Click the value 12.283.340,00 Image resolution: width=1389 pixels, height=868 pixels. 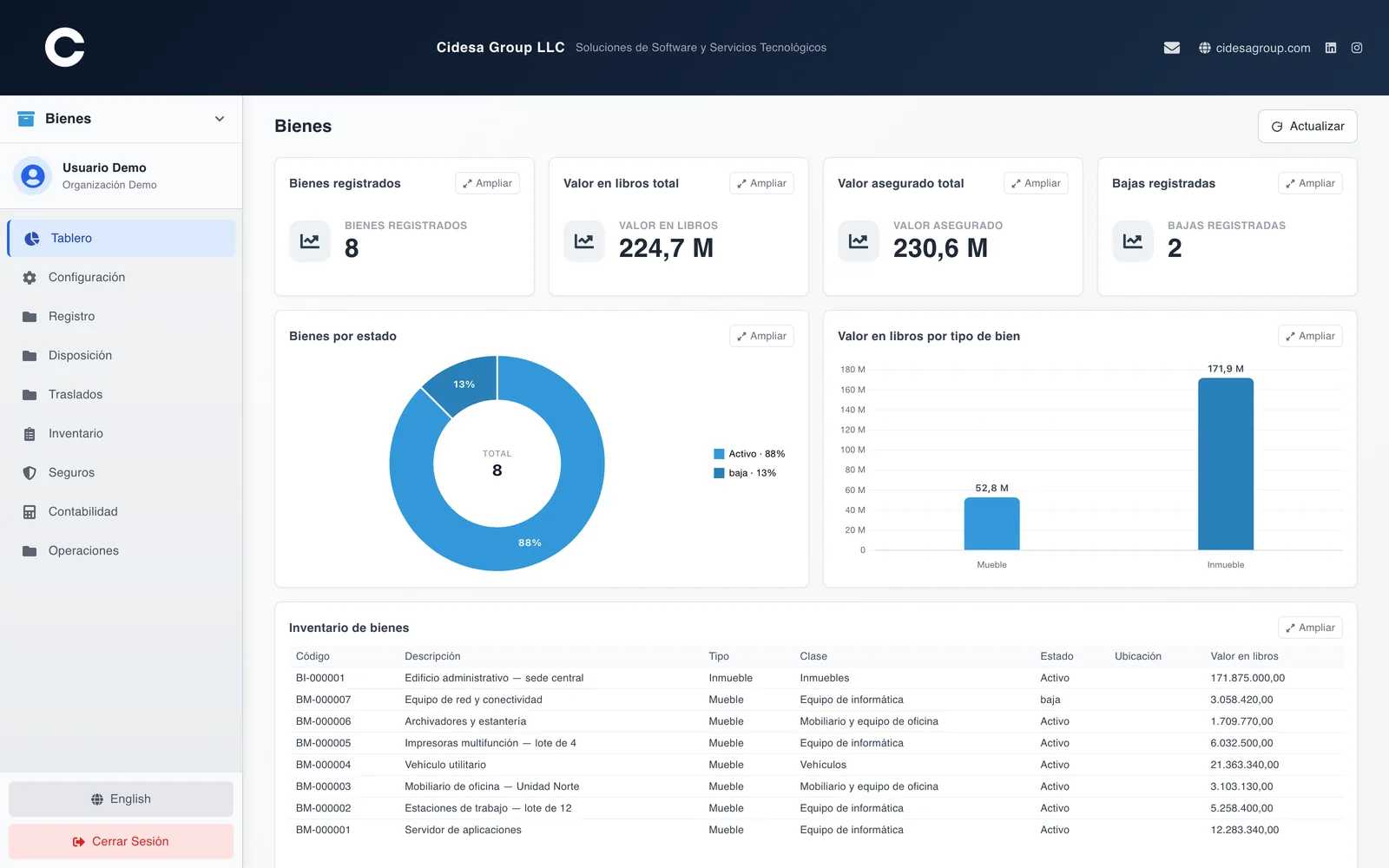tap(1245, 830)
